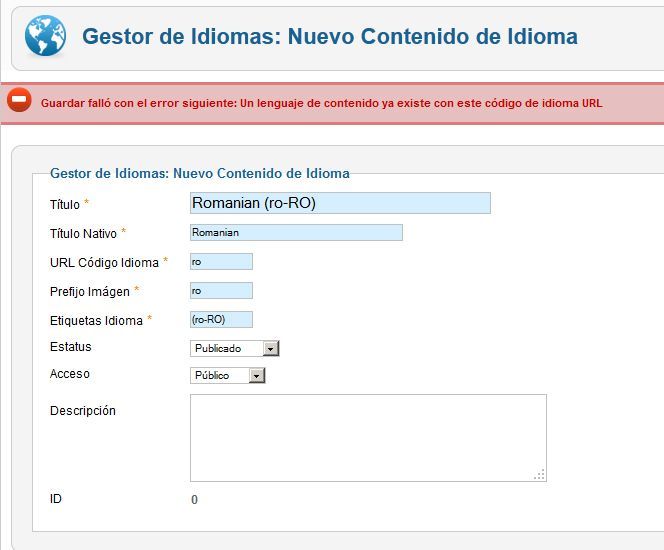Click the ID value 0
Image resolution: width=664 pixels, height=550 pixels.
coord(194,500)
